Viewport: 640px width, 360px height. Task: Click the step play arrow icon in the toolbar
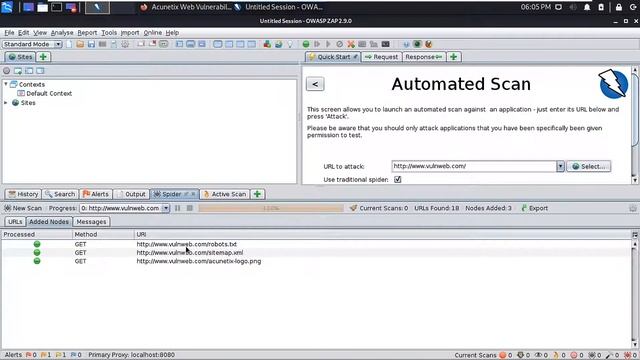pyautogui.click(x=317, y=44)
